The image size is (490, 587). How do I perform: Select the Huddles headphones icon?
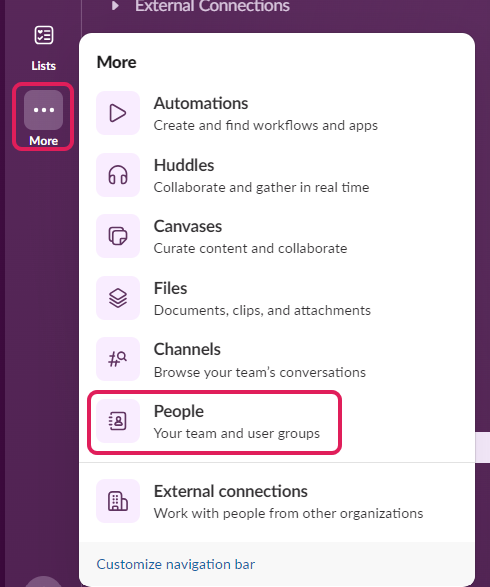tap(118, 175)
